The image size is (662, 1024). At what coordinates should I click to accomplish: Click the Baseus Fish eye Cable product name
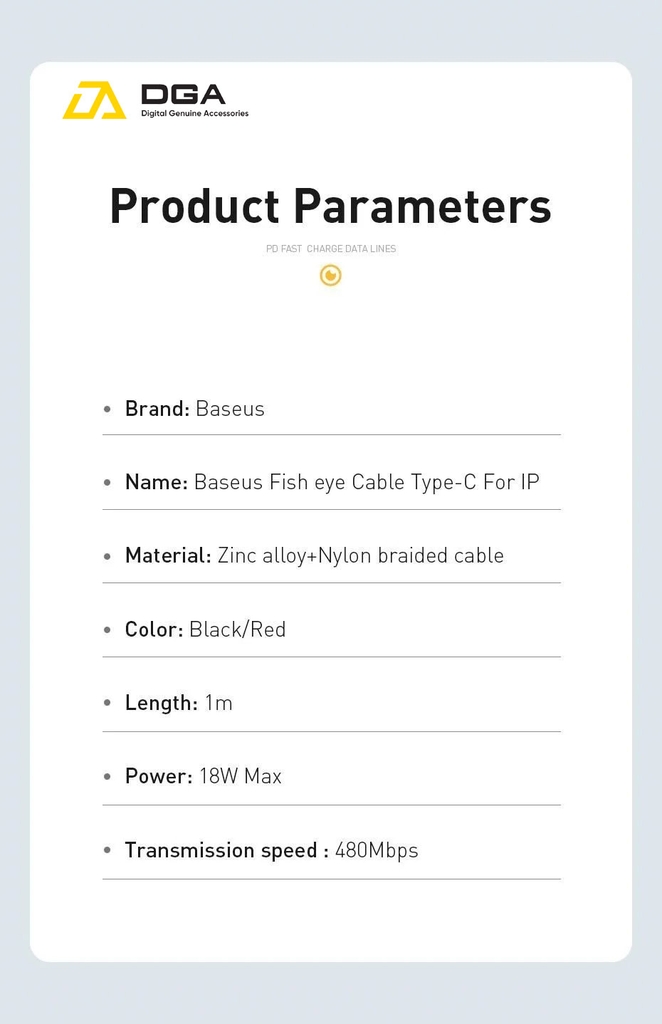point(366,482)
